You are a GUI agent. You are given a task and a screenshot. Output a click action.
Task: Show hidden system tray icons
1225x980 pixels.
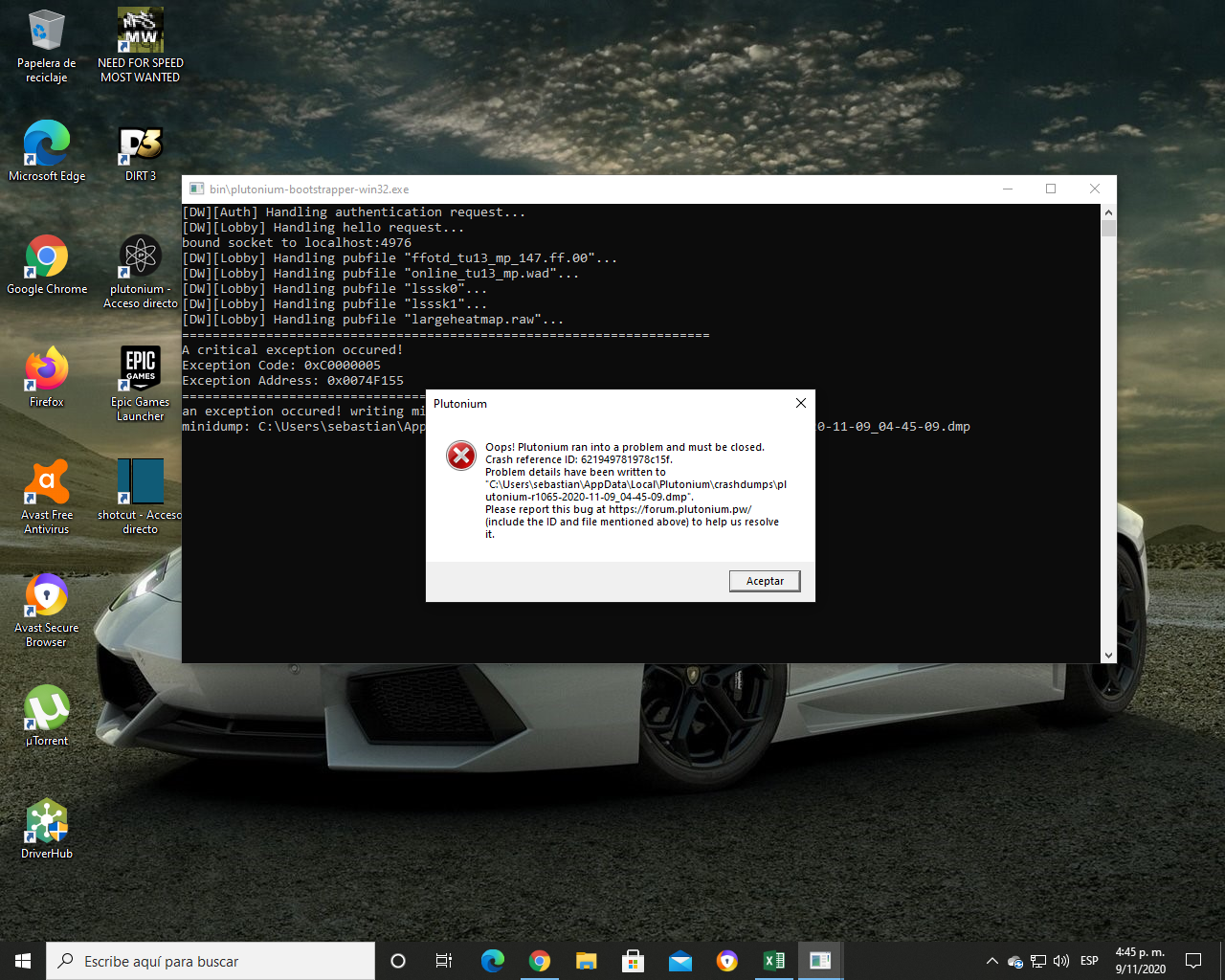[x=991, y=961]
